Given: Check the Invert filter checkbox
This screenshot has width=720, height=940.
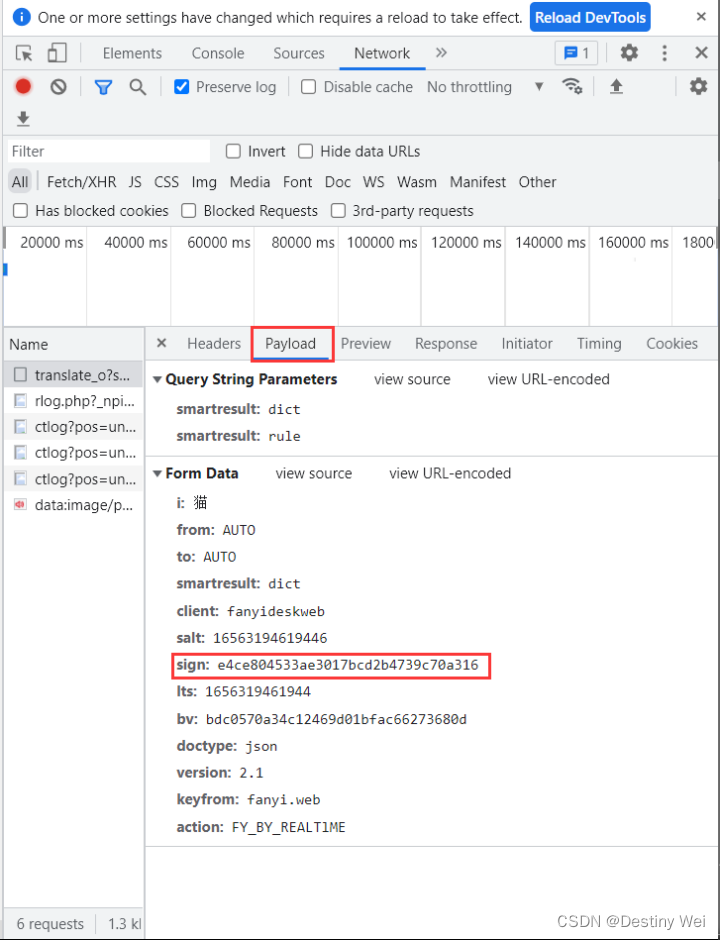Looking at the screenshot, I should 233,151.
